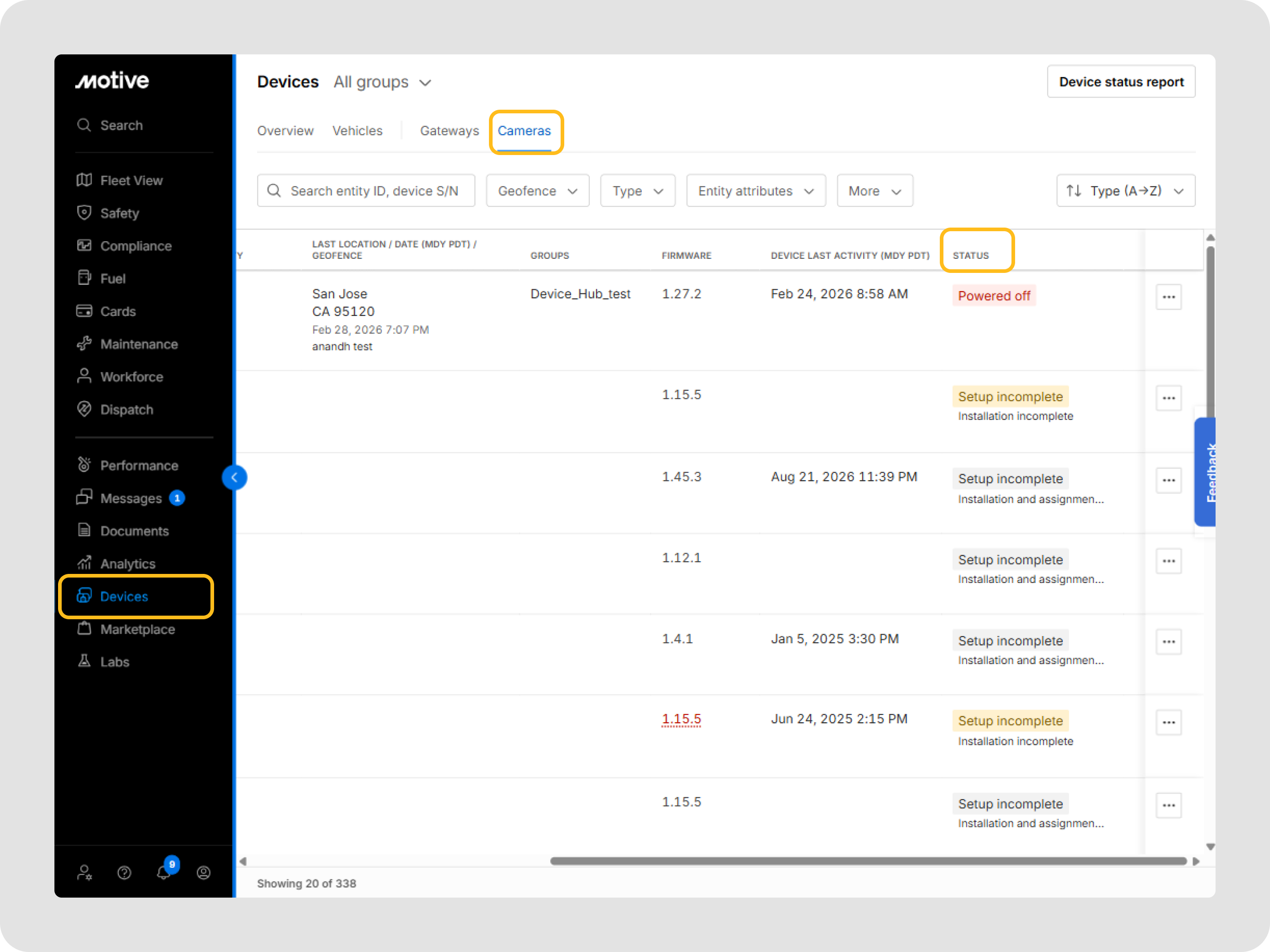The image size is (1270, 952).
Task: Click the vertical table scrollbar
Action: click(1210, 333)
